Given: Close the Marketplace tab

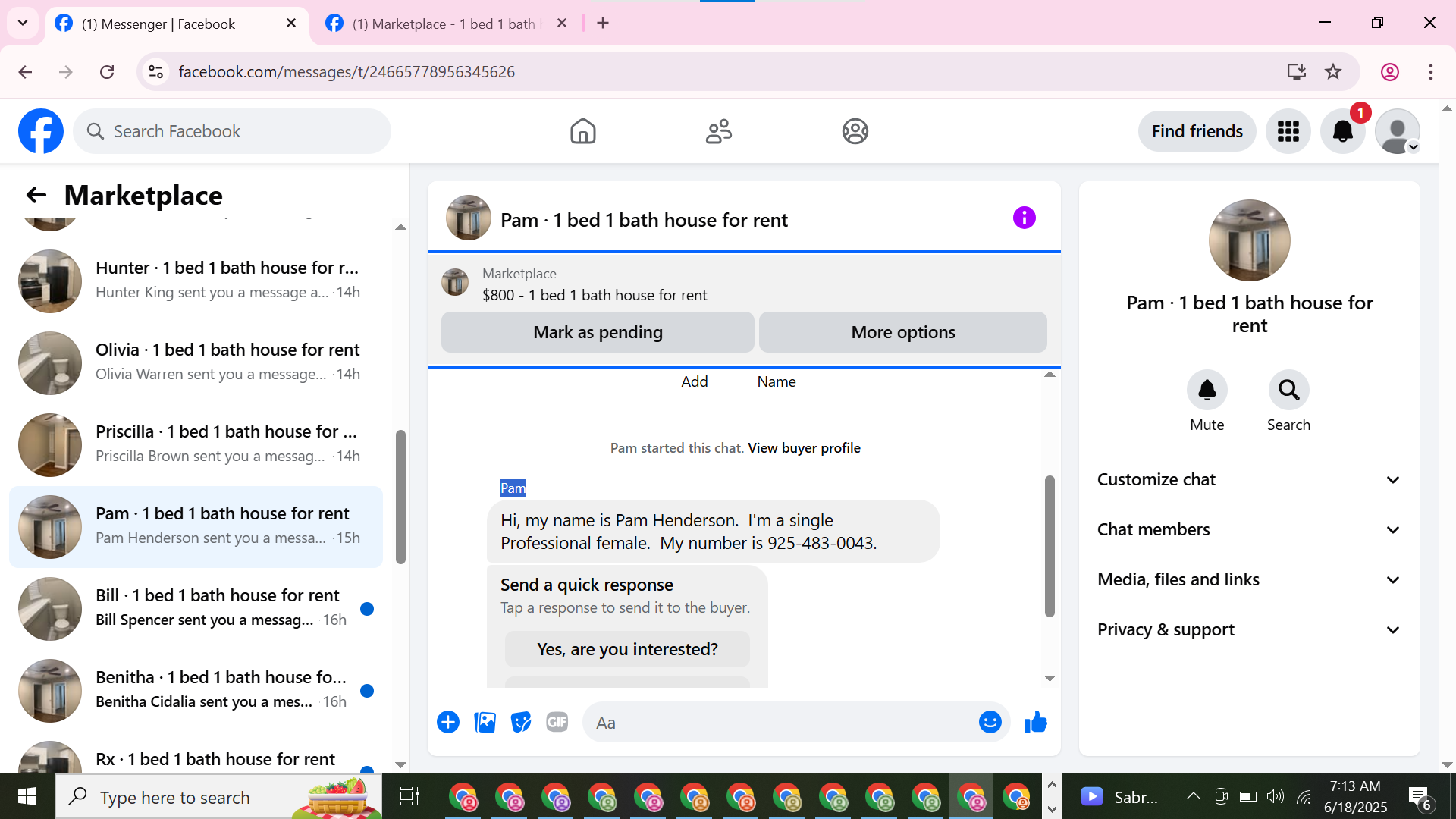Looking at the screenshot, I should pyautogui.click(x=562, y=24).
